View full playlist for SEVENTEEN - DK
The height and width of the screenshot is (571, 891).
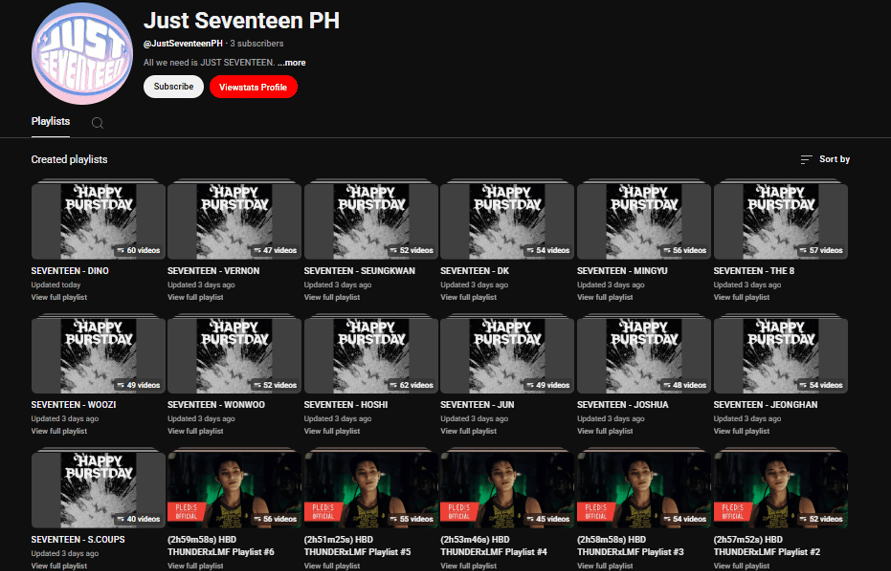469,297
